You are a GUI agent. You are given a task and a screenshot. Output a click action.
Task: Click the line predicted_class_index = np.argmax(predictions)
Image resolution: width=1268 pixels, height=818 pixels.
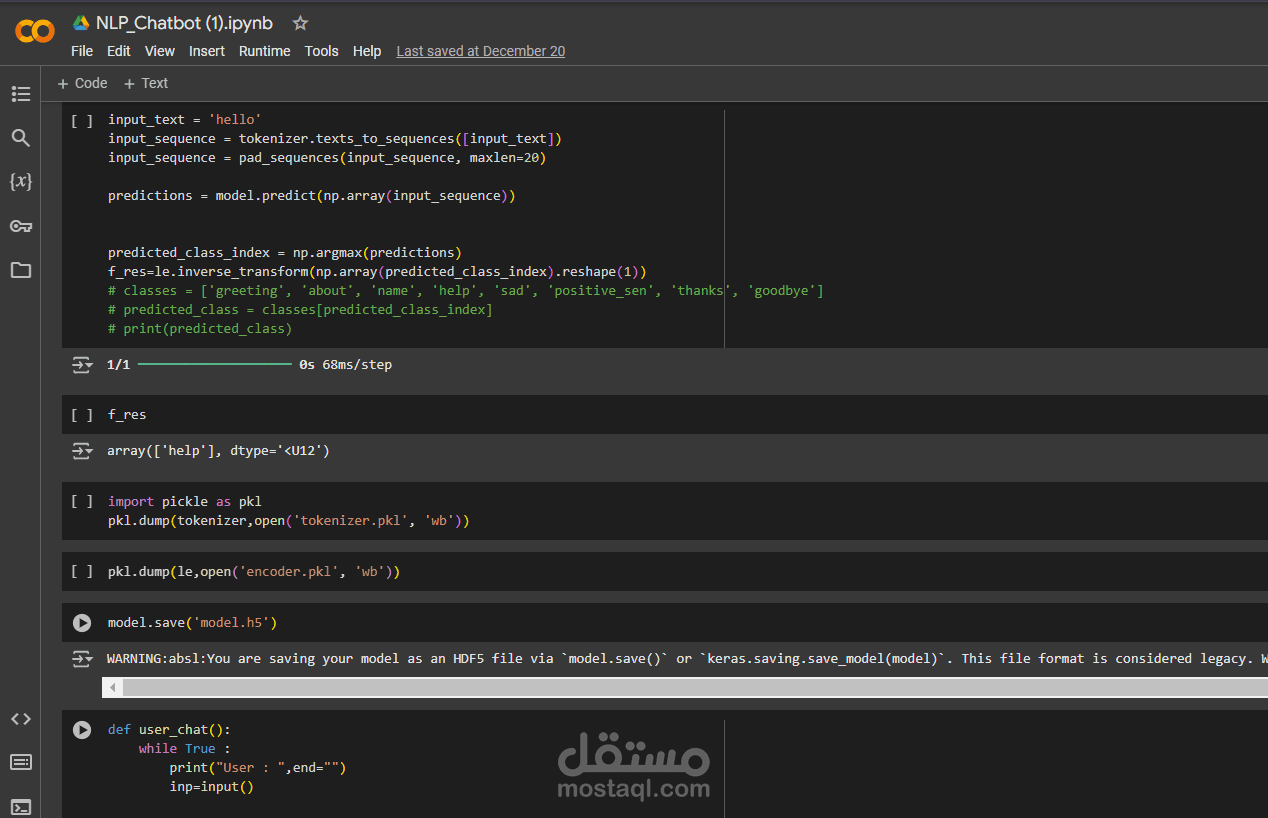click(285, 253)
